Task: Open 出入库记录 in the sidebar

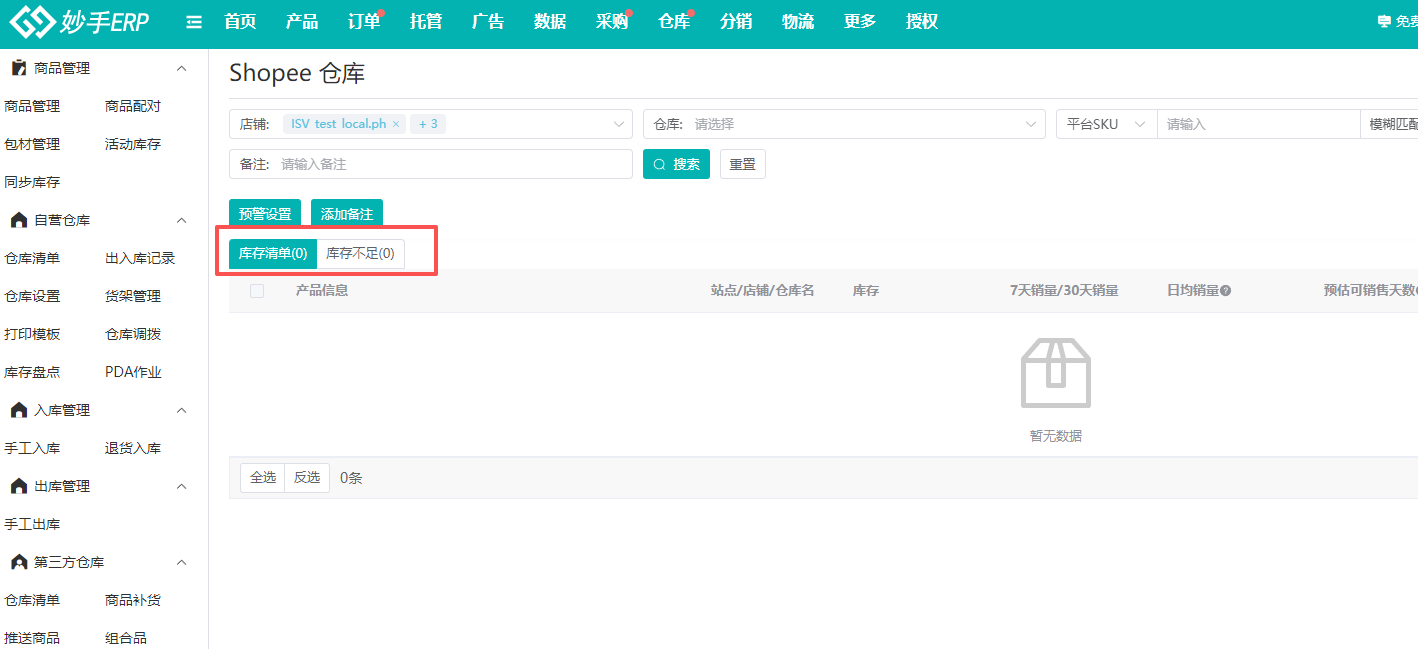Action: [140, 258]
